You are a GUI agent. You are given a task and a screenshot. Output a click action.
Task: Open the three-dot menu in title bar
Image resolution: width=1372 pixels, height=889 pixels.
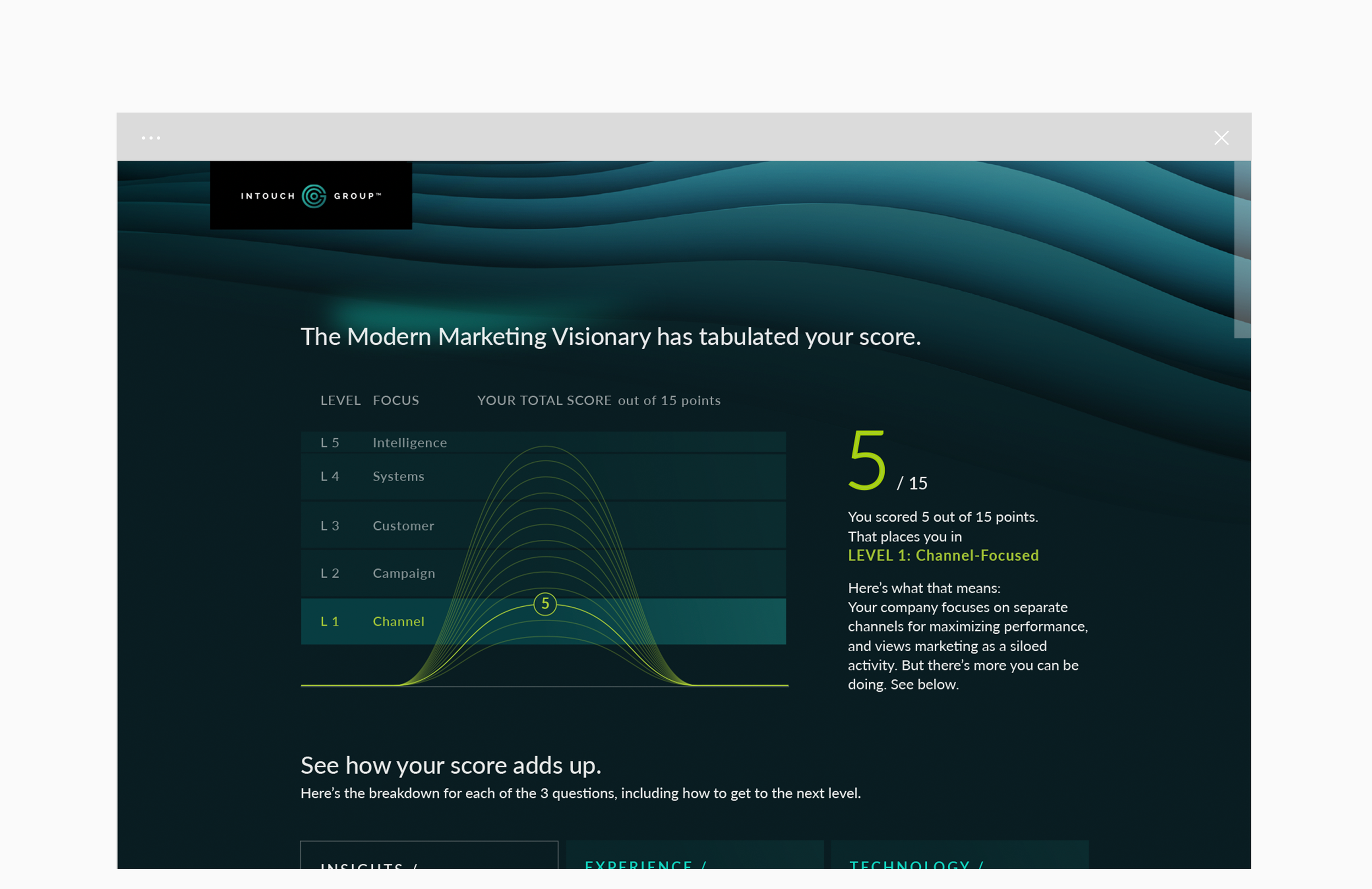(x=151, y=138)
